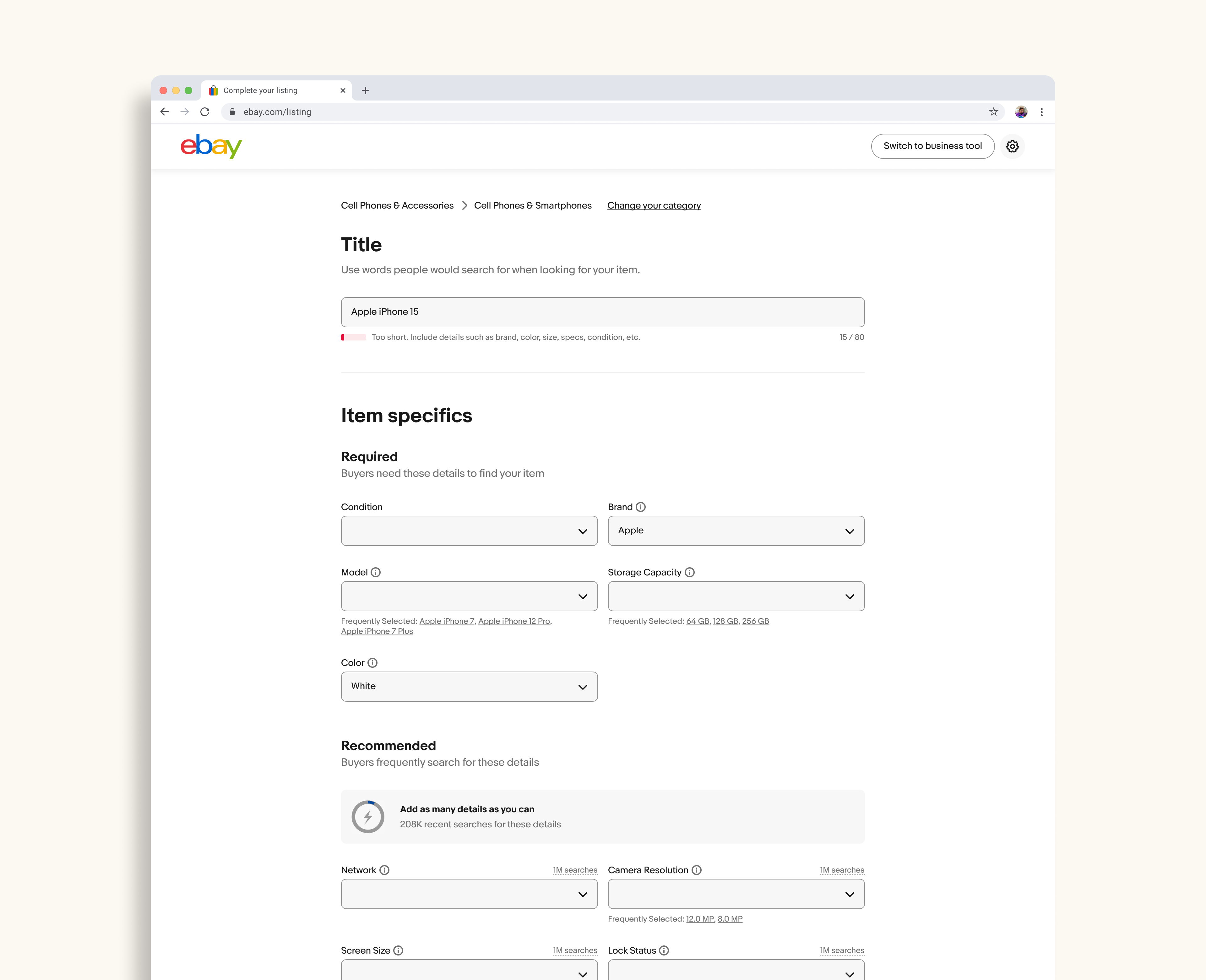Click the Storage Capacity info icon

(x=690, y=572)
